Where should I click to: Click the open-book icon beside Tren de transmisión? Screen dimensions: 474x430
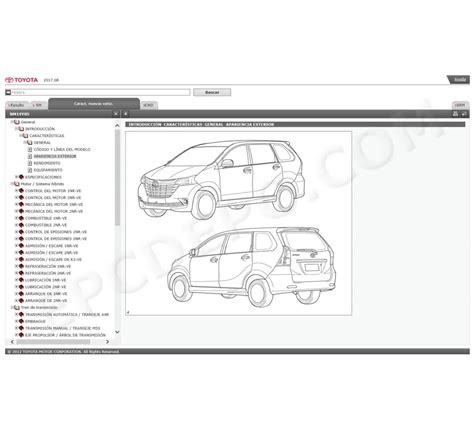pyautogui.click(x=17, y=307)
